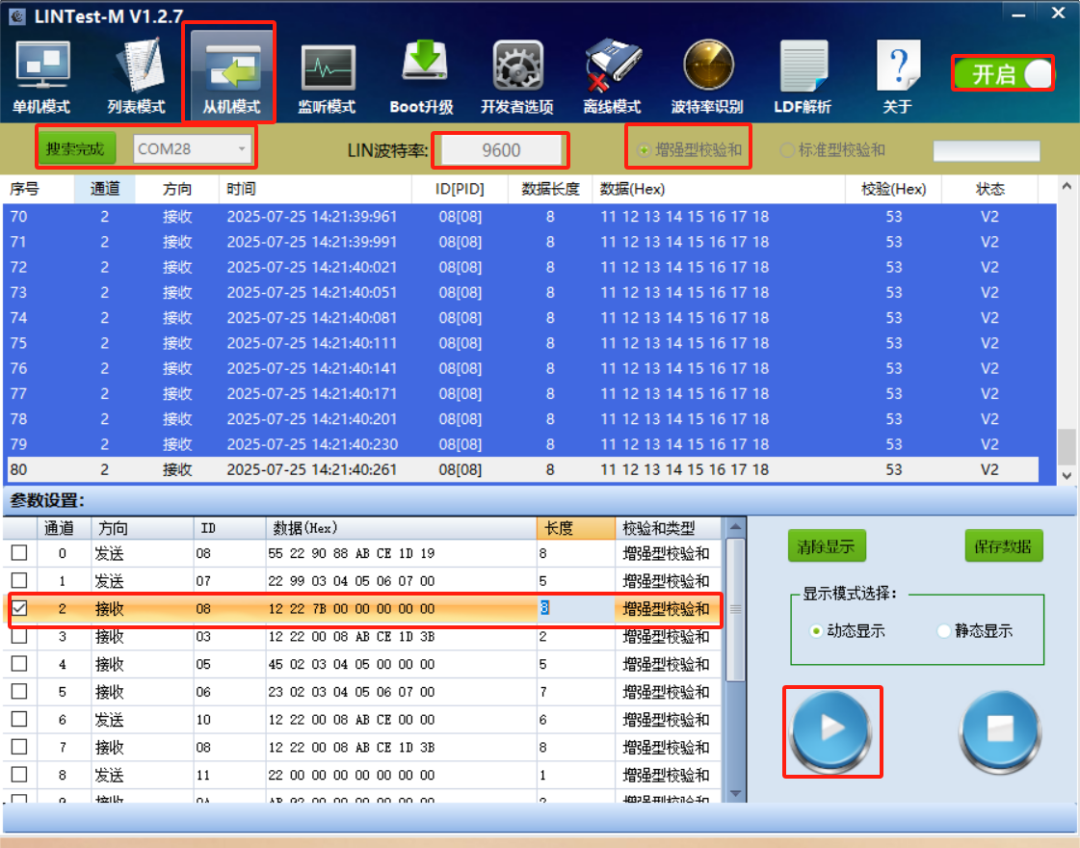Click the 保存数据 button
Screen dimensions: 1080x848
[1003, 546]
